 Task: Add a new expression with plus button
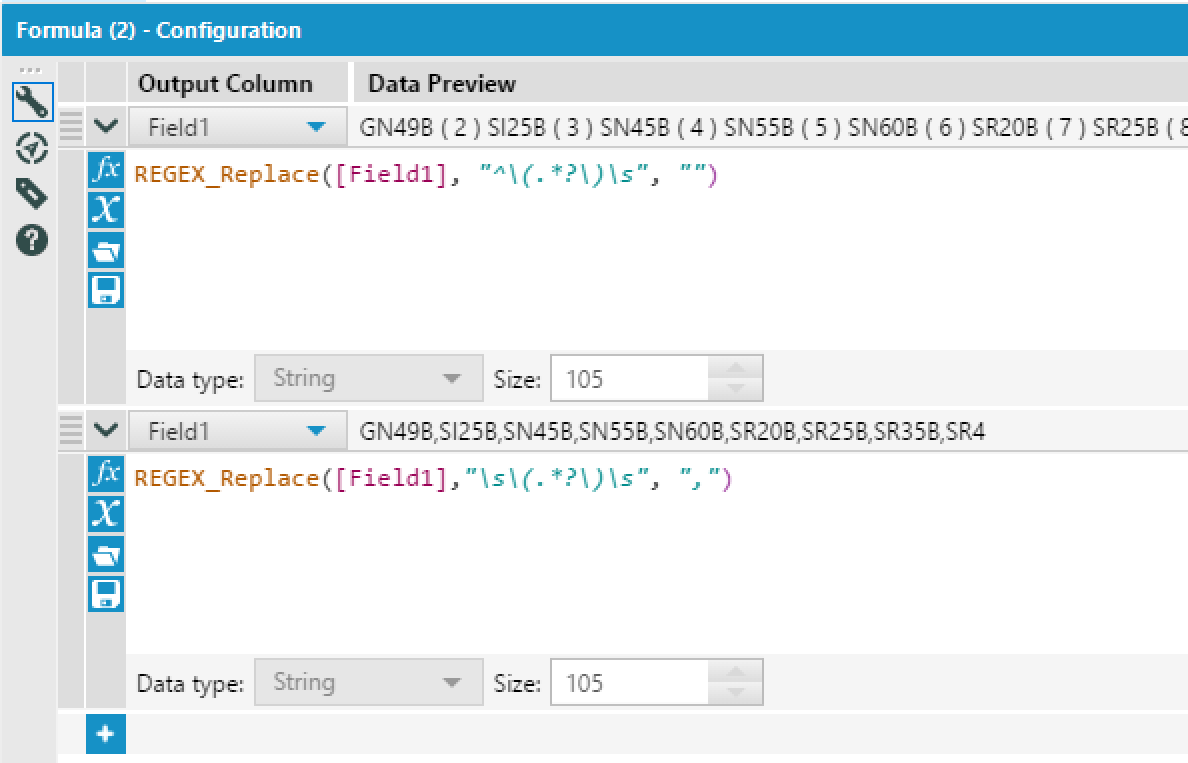pos(106,735)
